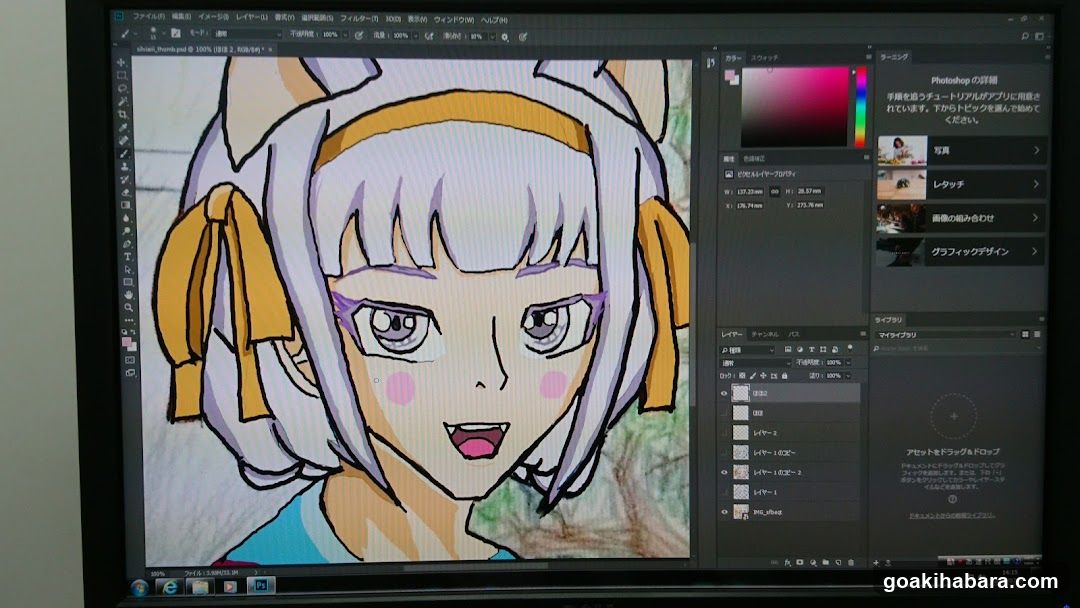
Task: Hide the IMG_ bottom layer
Action: [724, 512]
